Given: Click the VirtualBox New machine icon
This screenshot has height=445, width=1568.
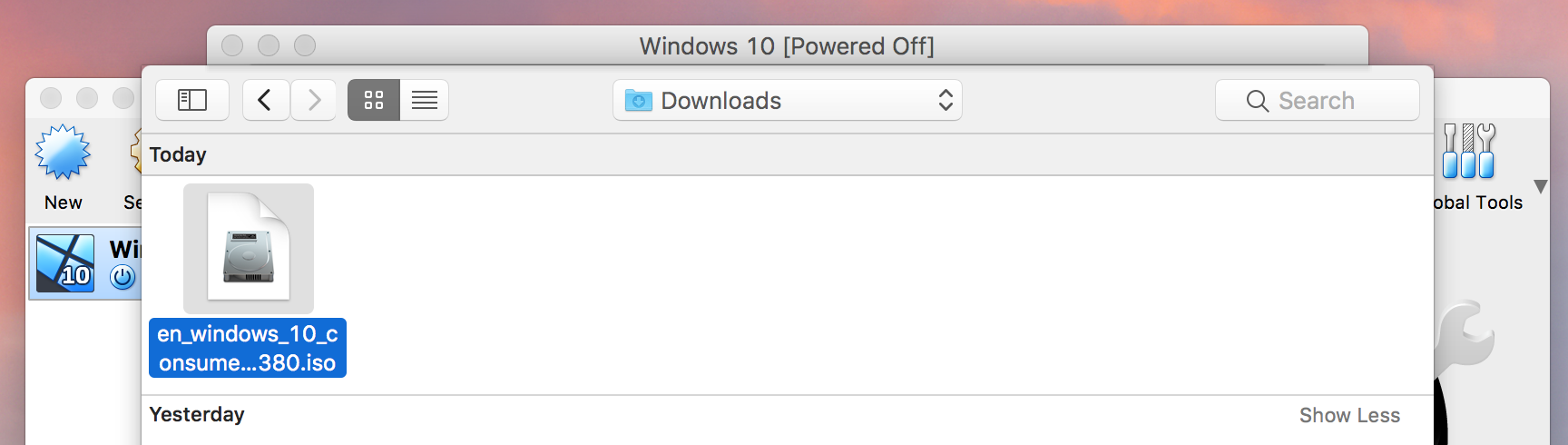Looking at the screenshot, I should pos(63,152).
